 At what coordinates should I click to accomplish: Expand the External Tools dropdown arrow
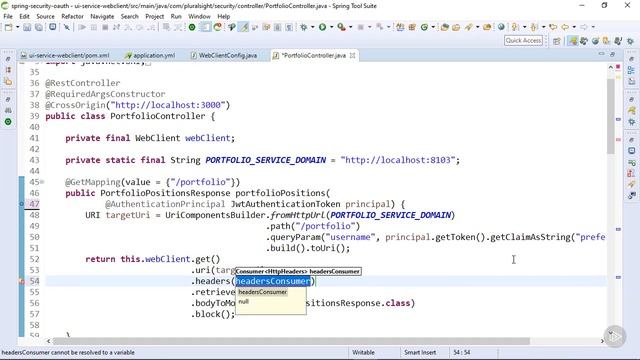coord(350,27)
